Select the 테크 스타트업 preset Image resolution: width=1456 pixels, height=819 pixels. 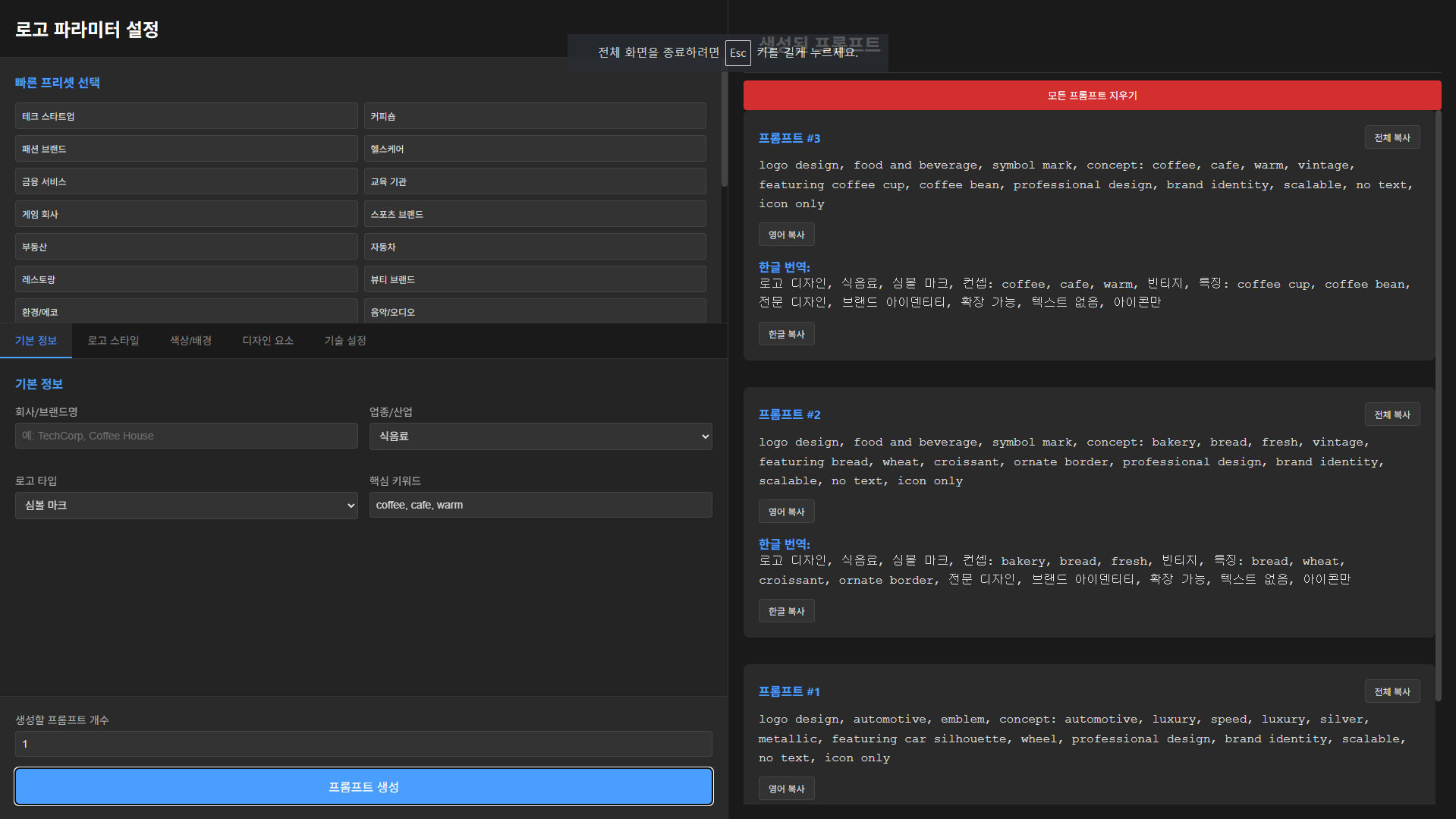186,116
